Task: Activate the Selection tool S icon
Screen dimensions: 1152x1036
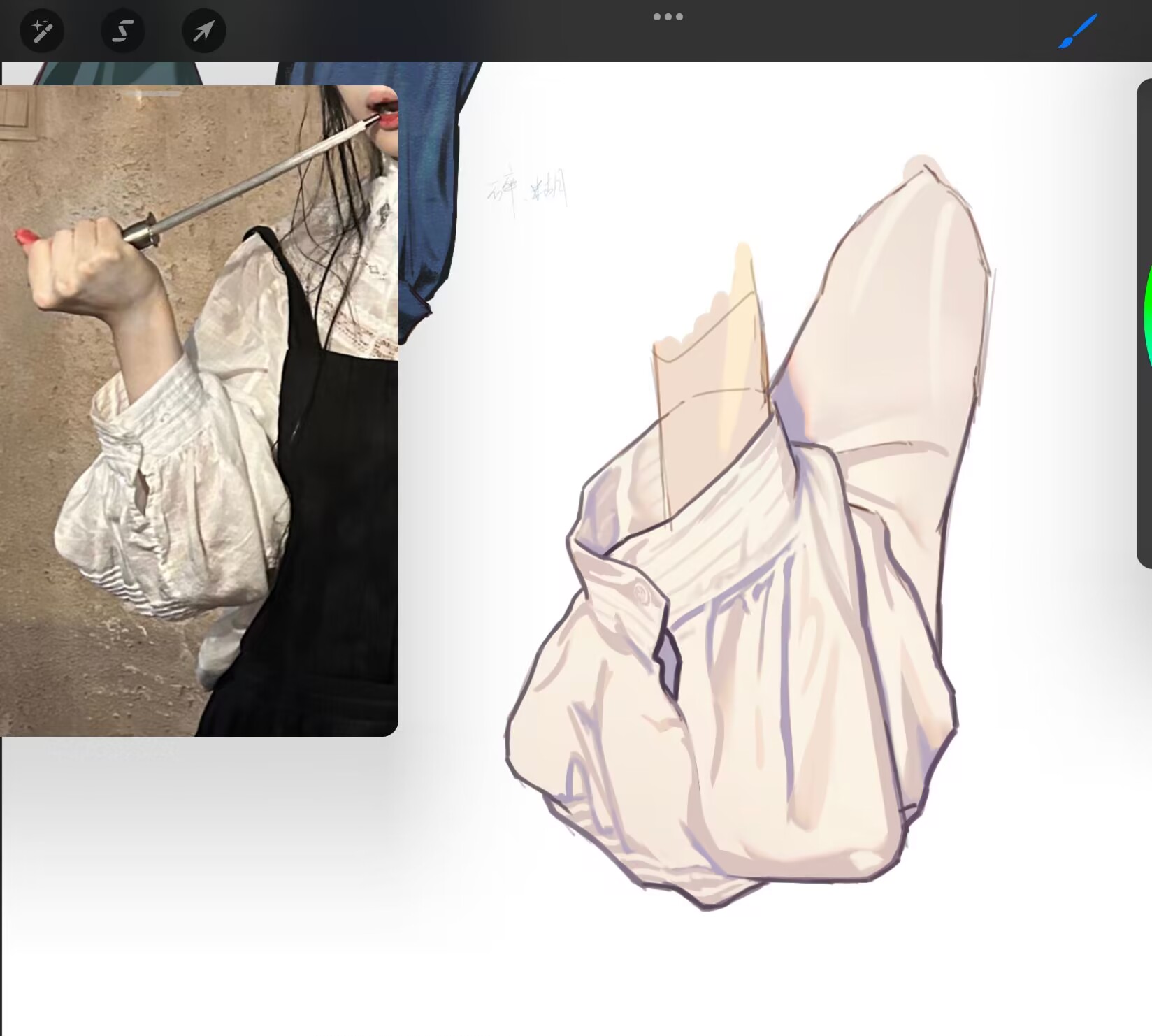Action: [123, 31]
